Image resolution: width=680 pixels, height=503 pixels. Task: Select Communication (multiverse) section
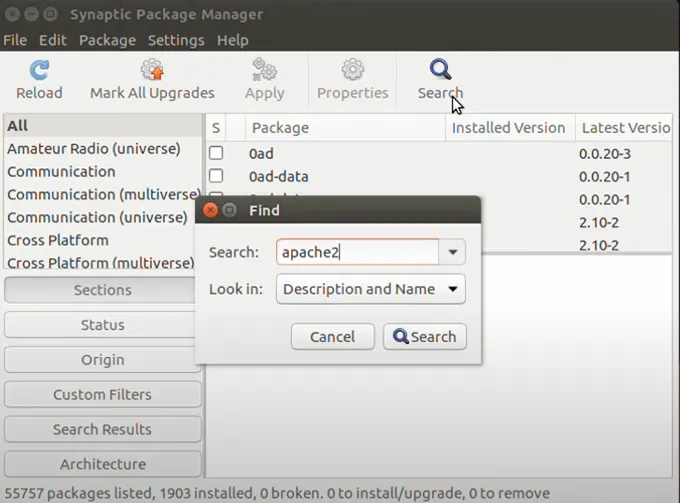tap(103, 195)
